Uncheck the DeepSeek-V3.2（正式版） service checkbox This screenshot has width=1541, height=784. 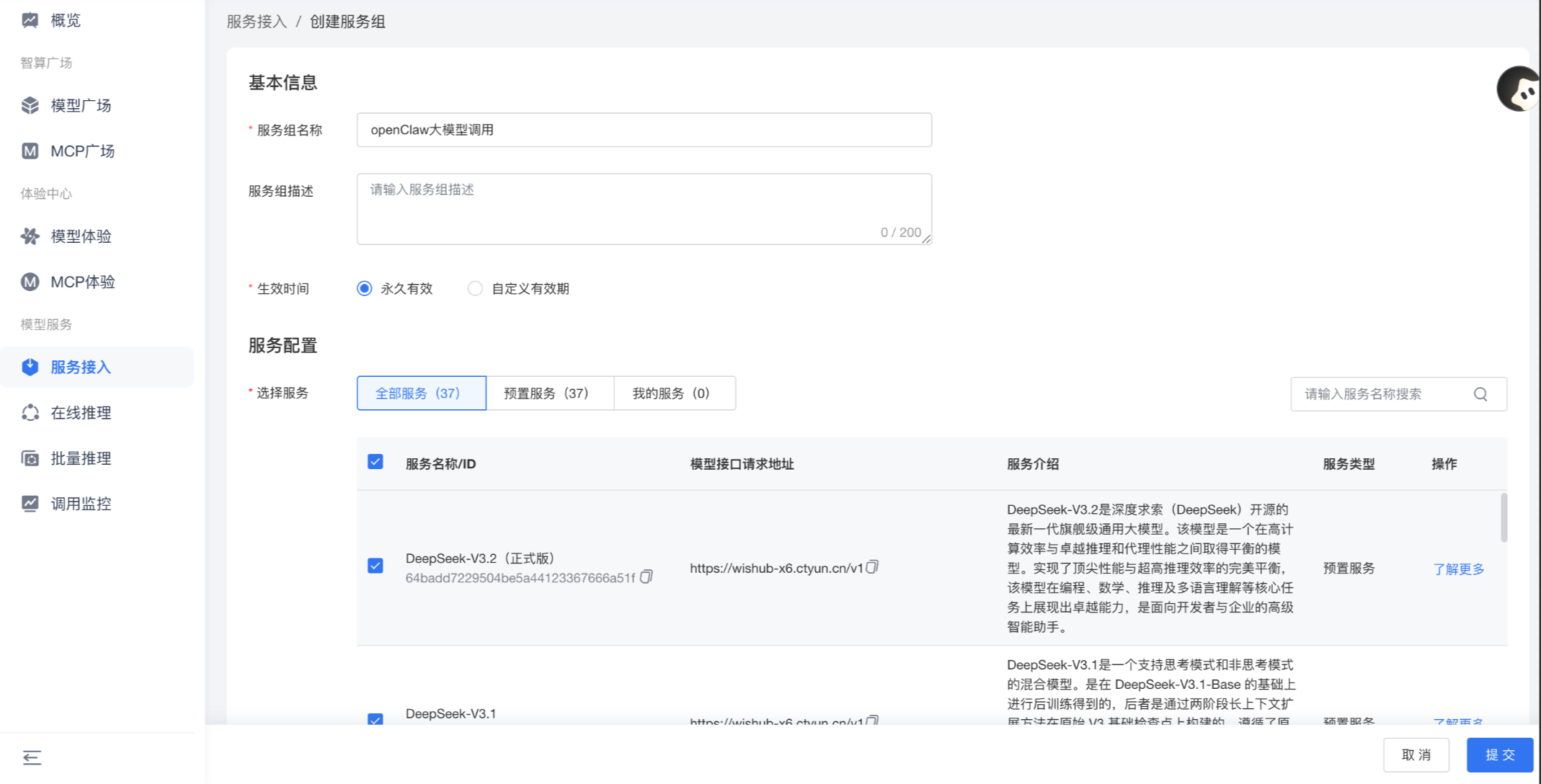(x=376, y=566)
